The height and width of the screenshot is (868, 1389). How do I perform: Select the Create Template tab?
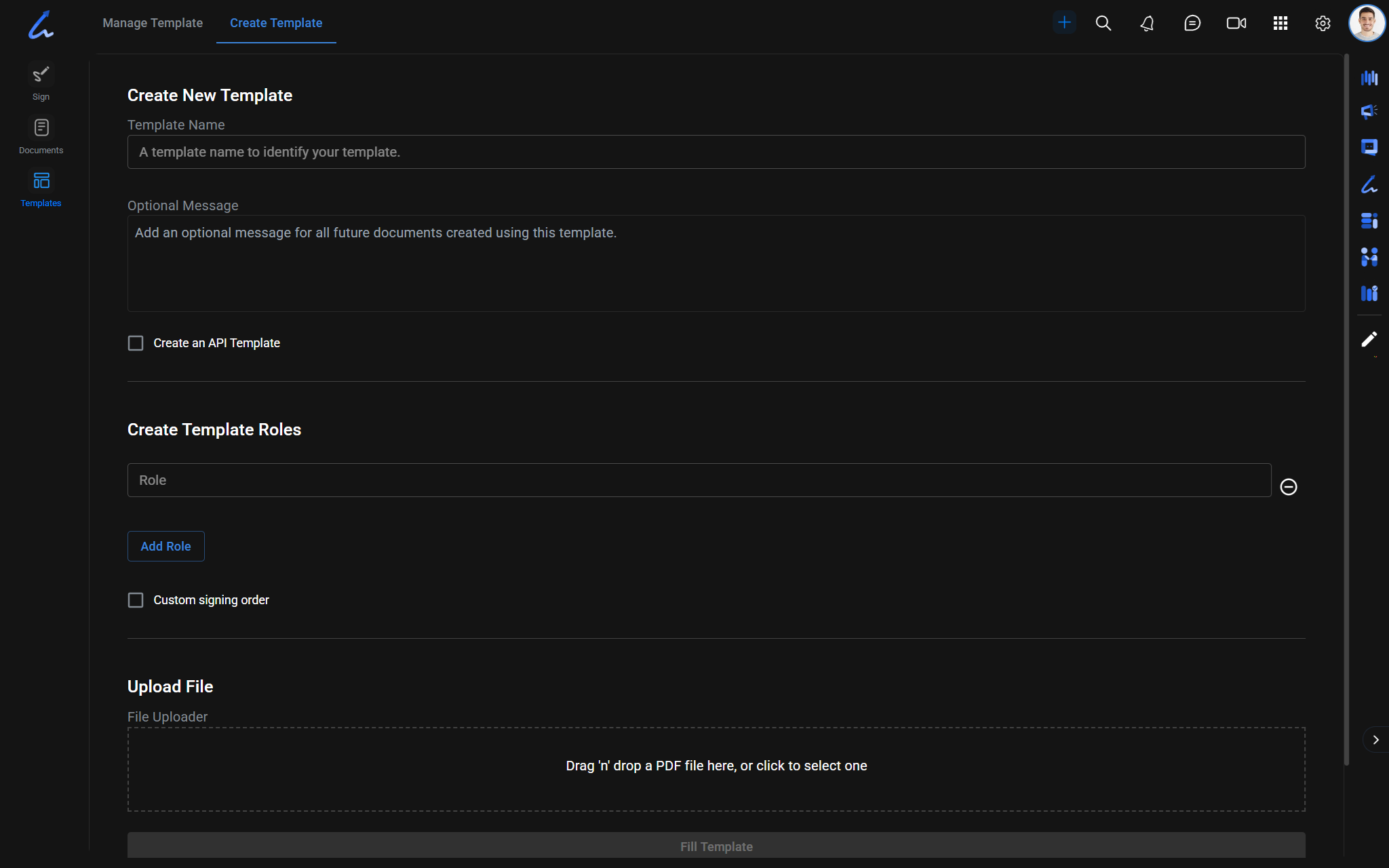[276, 23]
